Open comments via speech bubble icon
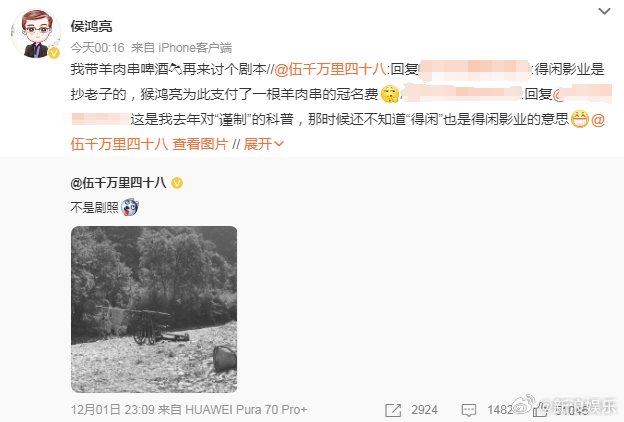This screenshot has width=624, height=422. click(468, 410)
